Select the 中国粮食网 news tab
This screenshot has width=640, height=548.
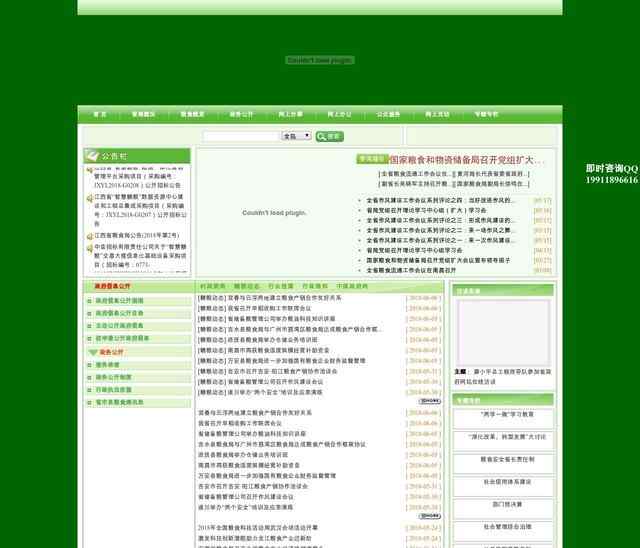coord(352,286)
